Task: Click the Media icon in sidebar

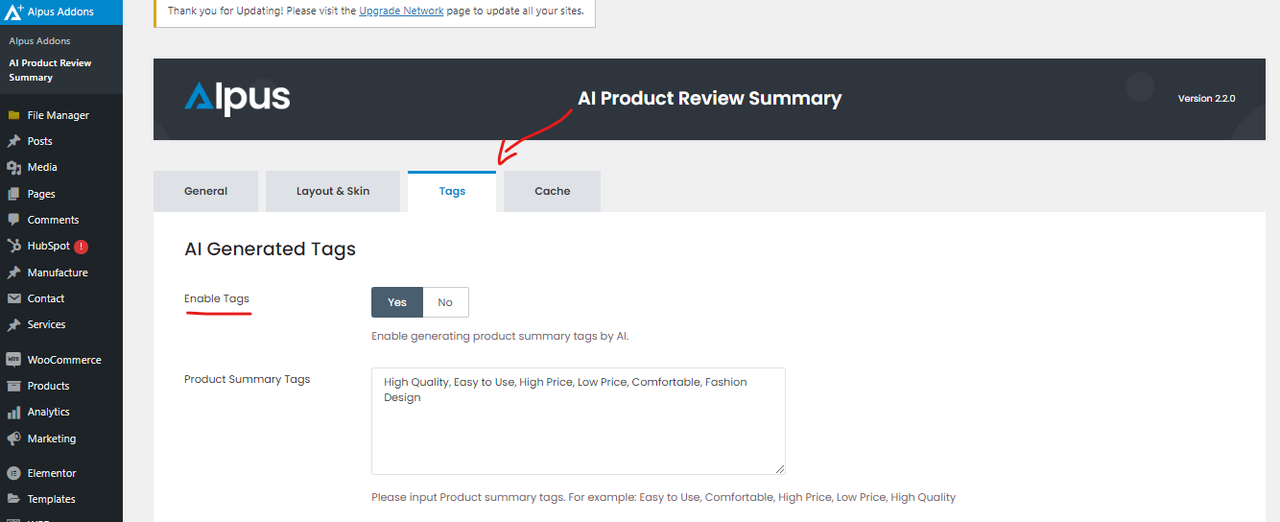Action: (14, 167)
